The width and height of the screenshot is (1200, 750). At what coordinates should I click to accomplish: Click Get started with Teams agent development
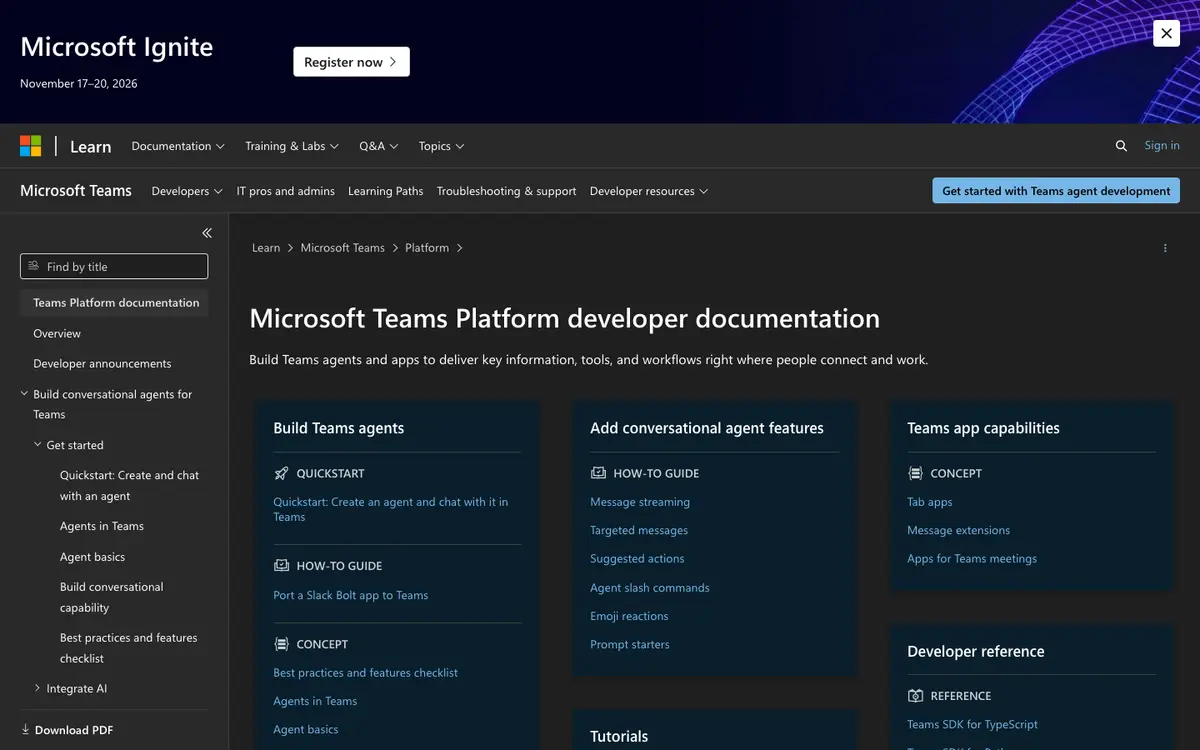pos(1056,191)
